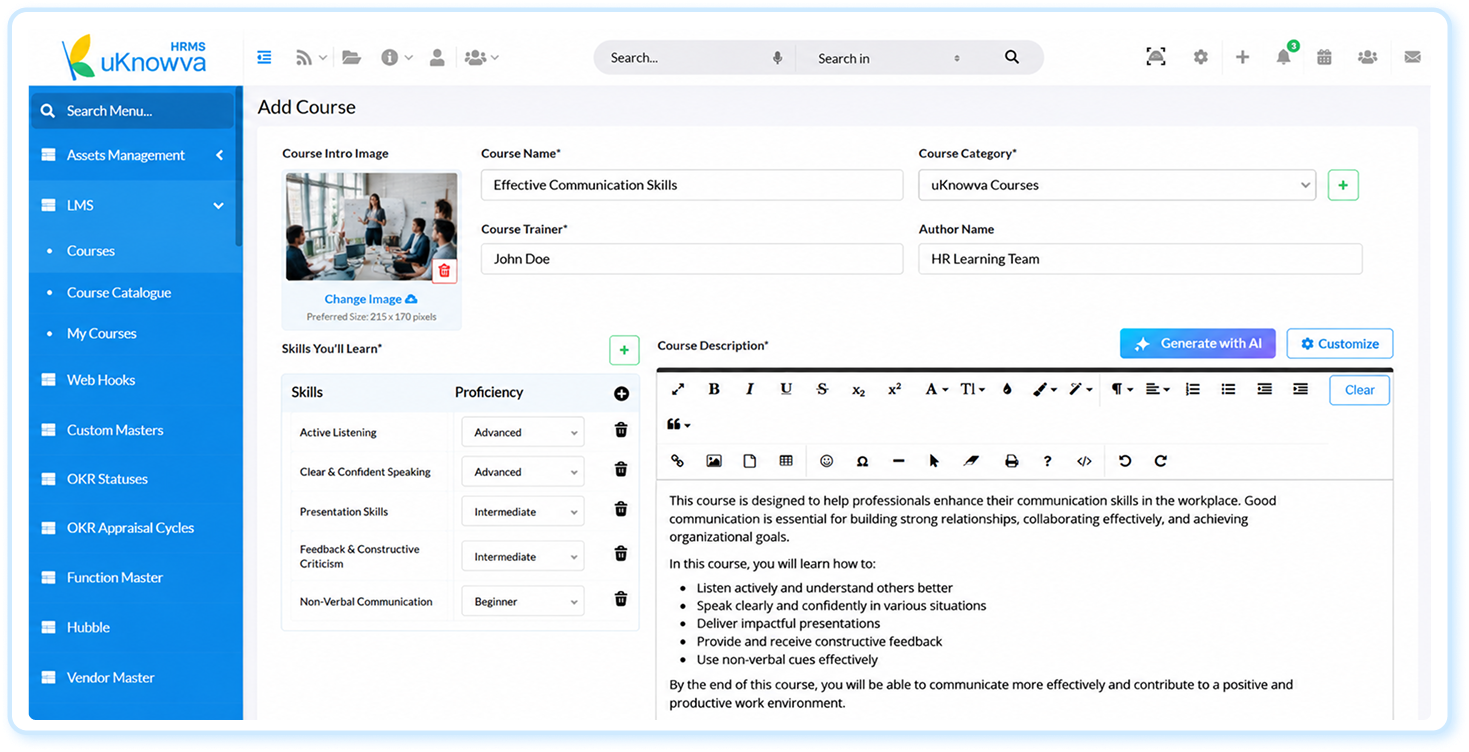The width and height of the screenshot is (1469, 752).
Task: Open the notifications bell
Action: point(1283,58)
